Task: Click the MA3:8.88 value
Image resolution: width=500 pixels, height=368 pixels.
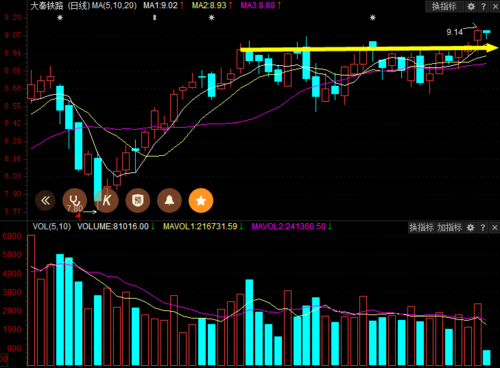Action: pos(258,6)
